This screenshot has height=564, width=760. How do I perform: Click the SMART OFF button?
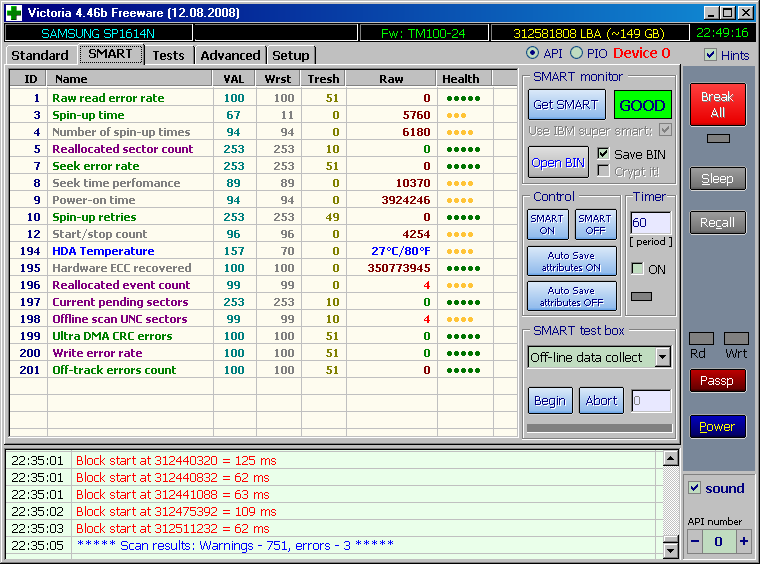[x=595, y=224]
